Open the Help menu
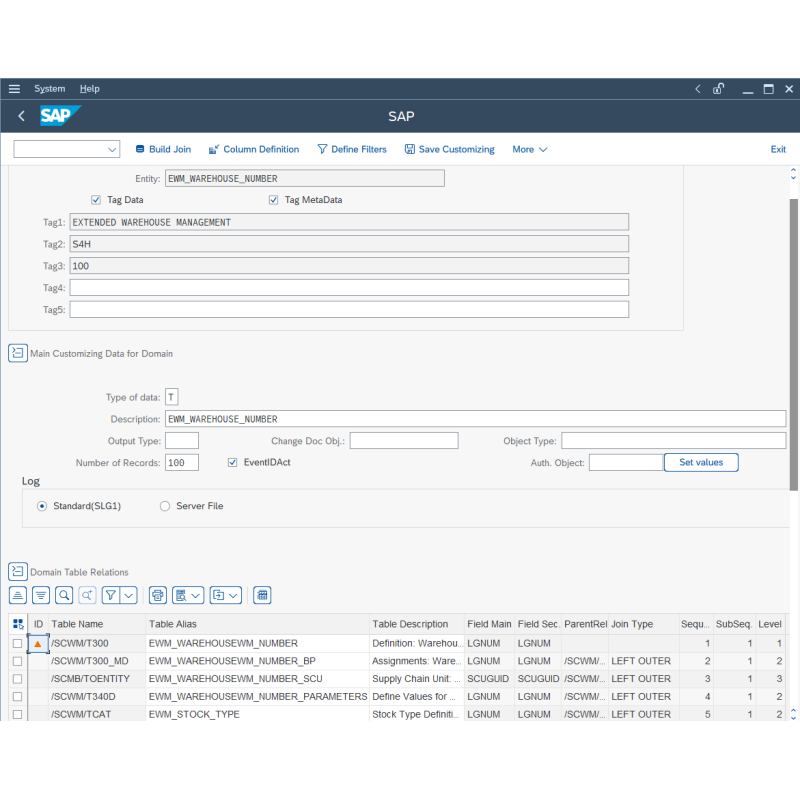Screen dimensions: 800x800 coord(89,89)
